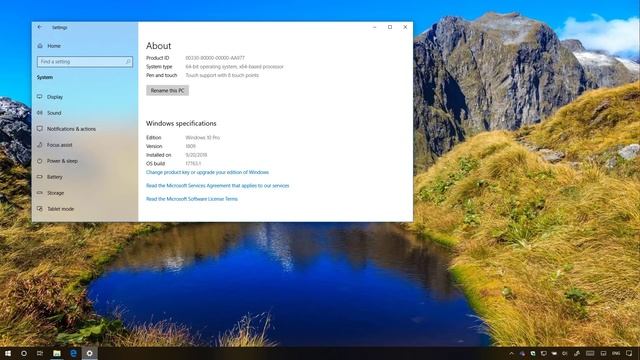Open the touch keyboard from system tray

click(590, 353)
